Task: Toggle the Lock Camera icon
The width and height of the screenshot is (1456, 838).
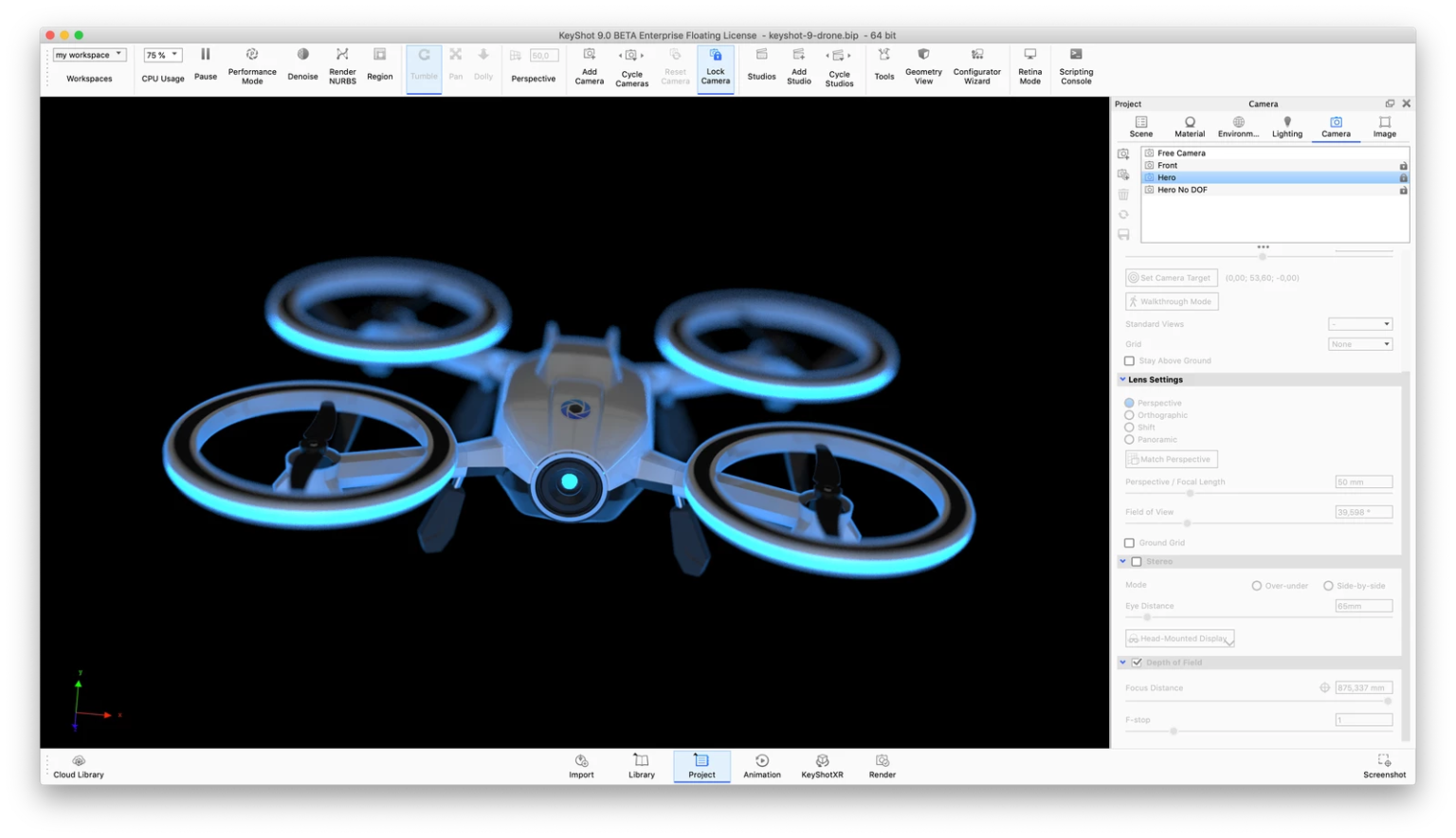Action: [x=716, y=54]
